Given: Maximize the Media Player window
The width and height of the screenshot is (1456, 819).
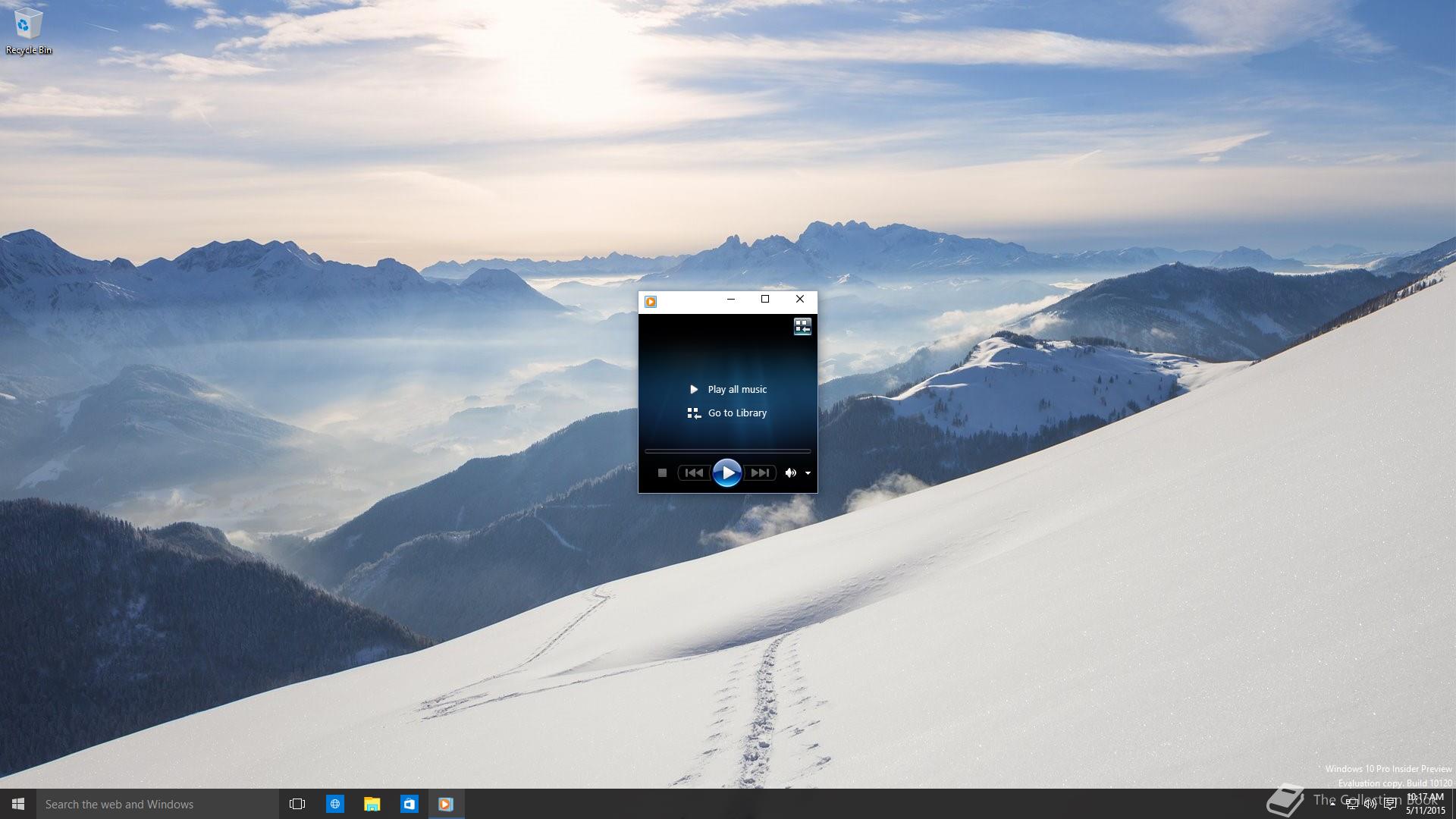Looking at the screenshot, I should tap(765, 300).
